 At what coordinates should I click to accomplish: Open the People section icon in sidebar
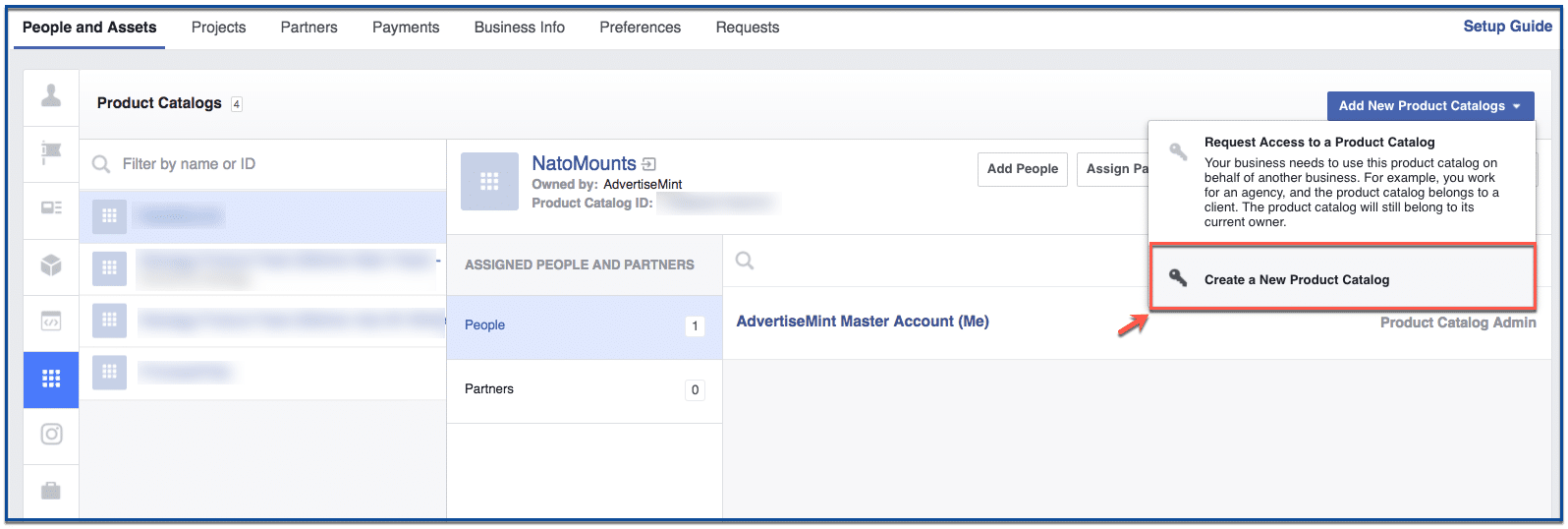coord(51,96)
